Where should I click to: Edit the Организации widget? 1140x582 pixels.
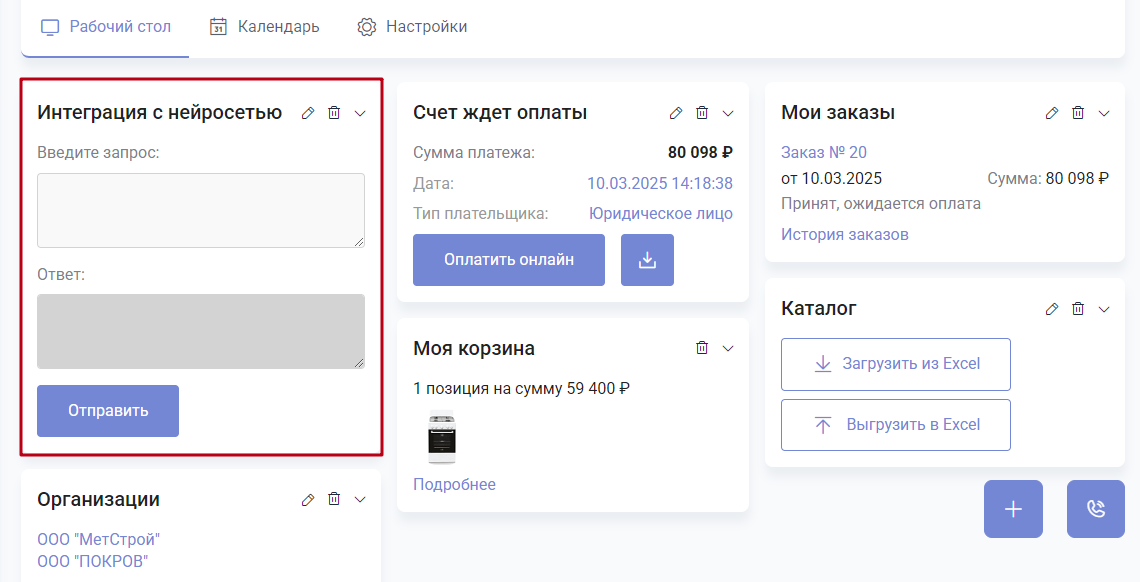click(308, 499)
